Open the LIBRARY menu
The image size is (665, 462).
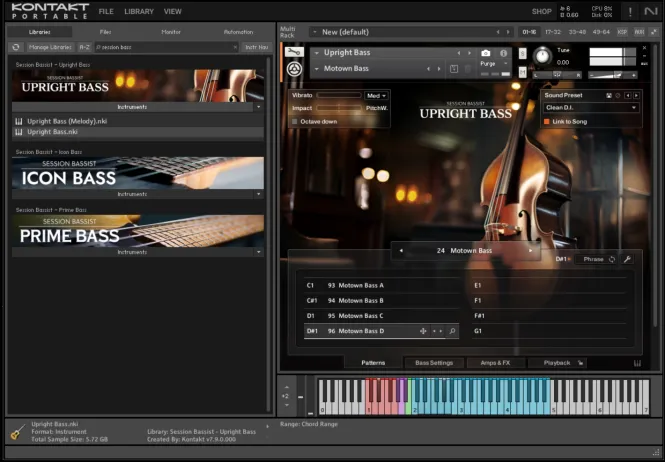pyautogui.click(x=139, y=12)
